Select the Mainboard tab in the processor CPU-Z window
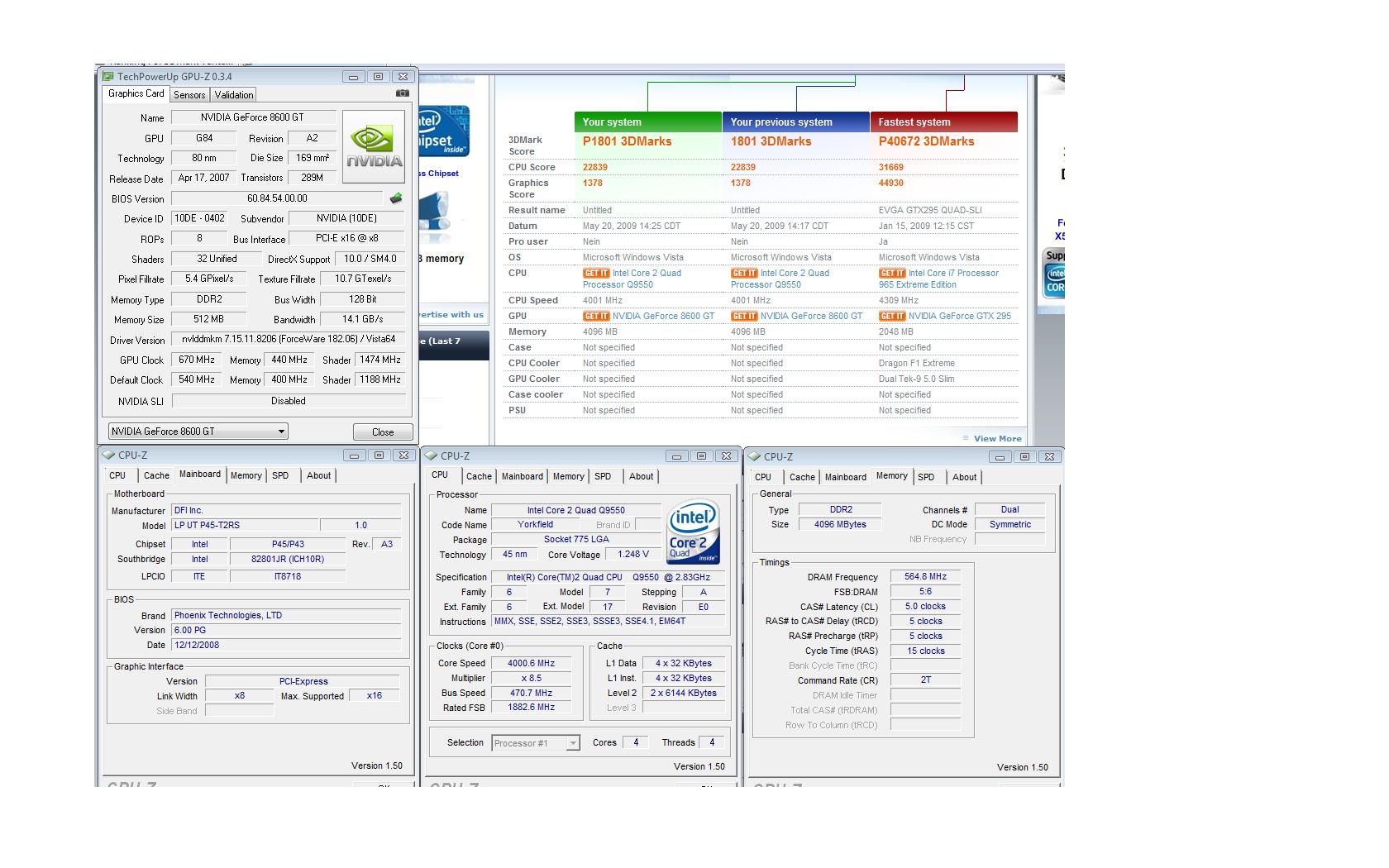The width and height of the screenshot is (1389, 868). (523, 476)
